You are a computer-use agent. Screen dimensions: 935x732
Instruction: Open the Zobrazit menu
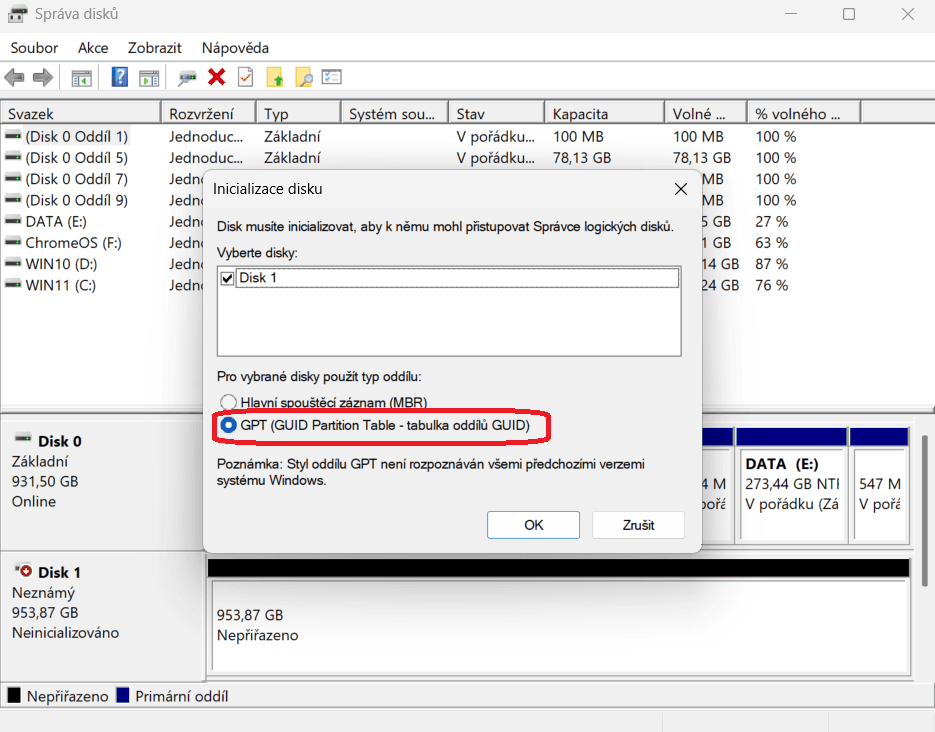tap(155, 48)
